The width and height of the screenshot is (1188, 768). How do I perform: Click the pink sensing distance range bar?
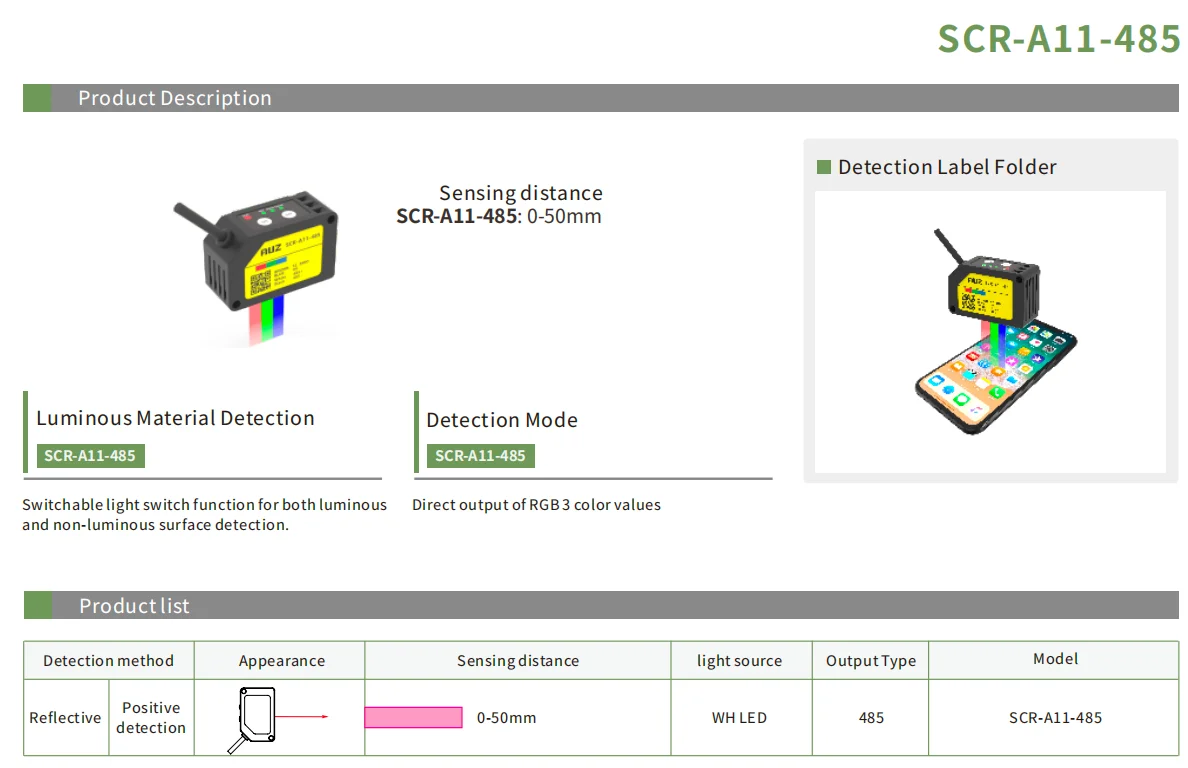(x=414, y=717)
